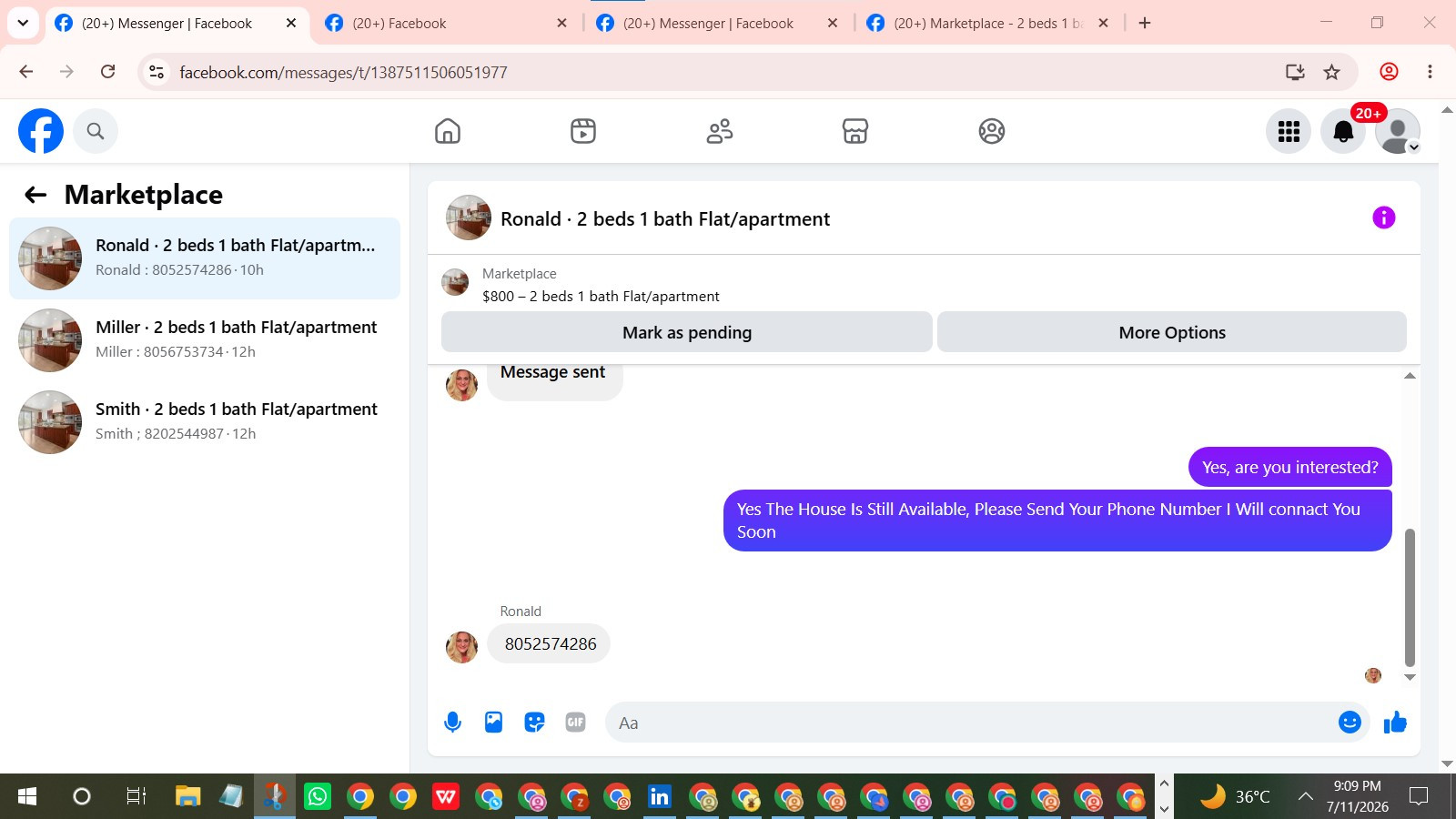The image size is (1456, 819).
Task: Select Ronald's conversation in the left list
Action: coord(205,258)
